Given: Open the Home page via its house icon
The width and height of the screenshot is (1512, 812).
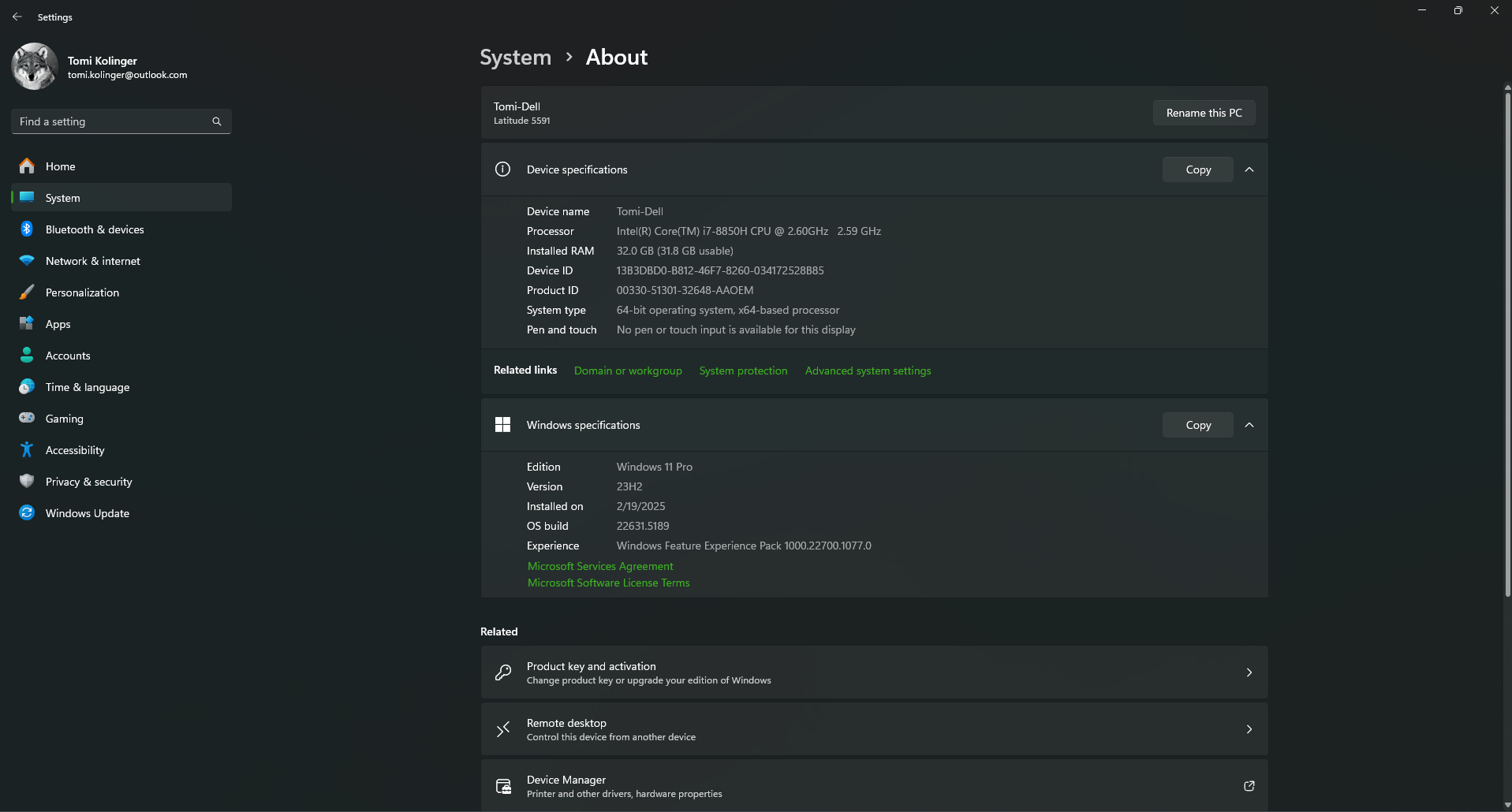Looking at the screenshot, I should [27, 166].
